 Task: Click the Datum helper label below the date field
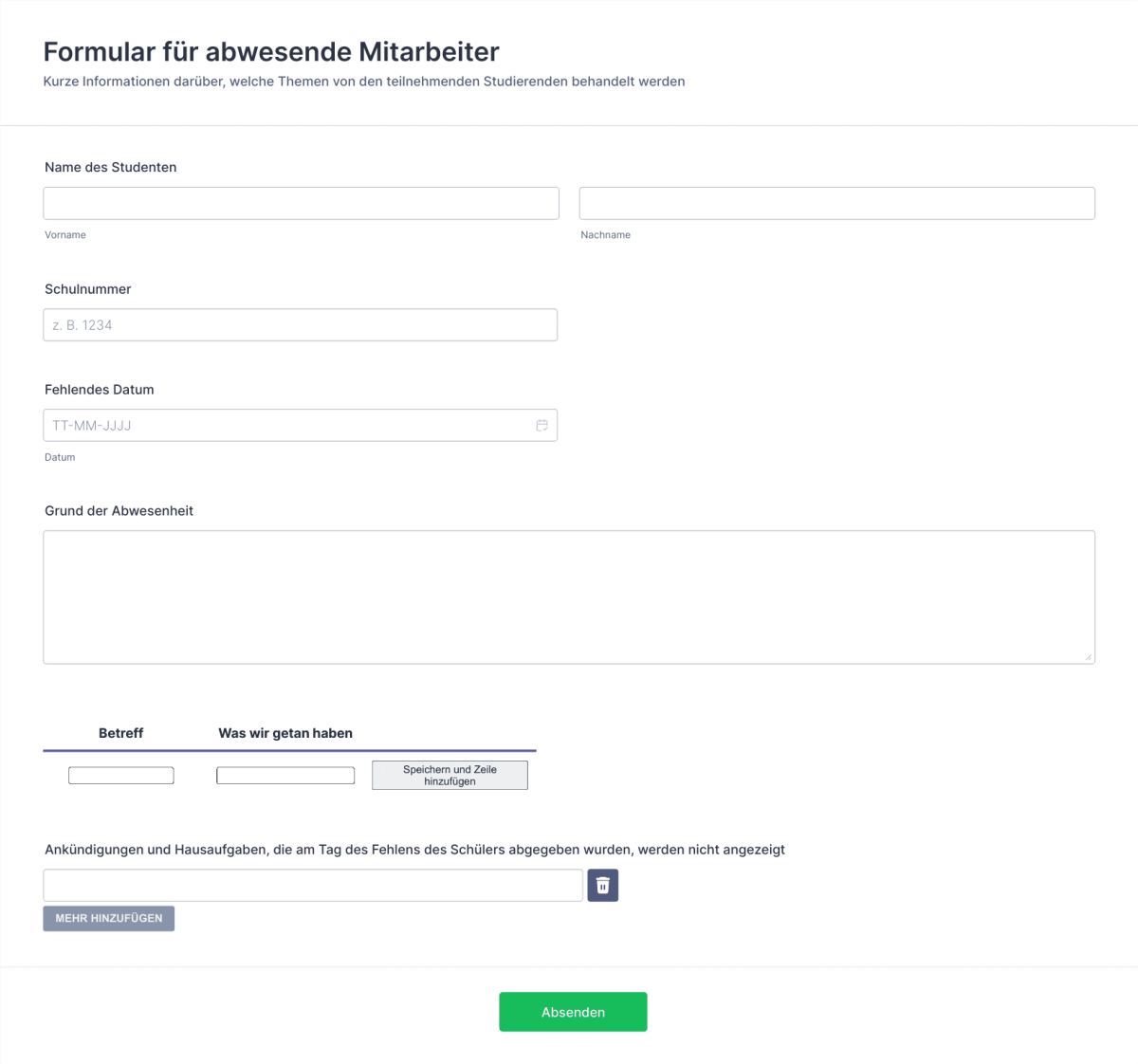coord(60,456)
